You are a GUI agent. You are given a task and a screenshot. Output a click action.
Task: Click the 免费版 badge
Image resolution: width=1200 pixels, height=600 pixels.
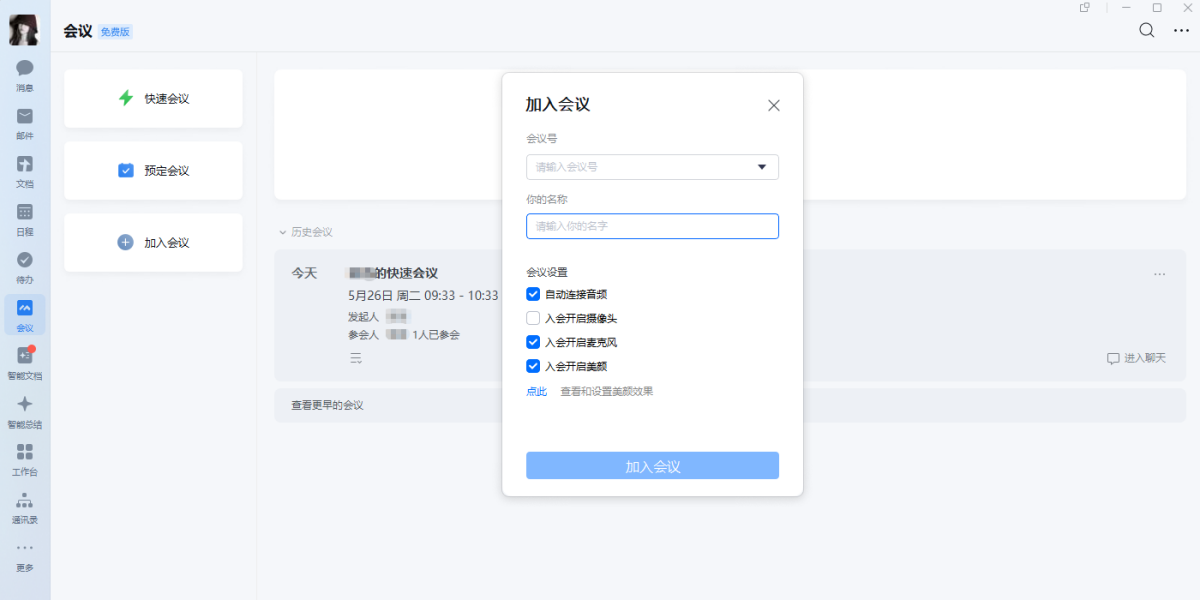coord(116,31)
